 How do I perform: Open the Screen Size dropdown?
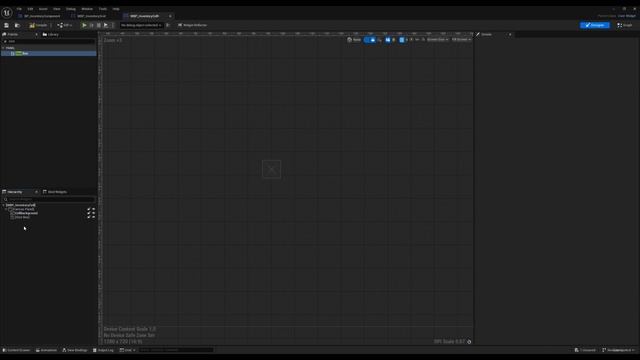click(x=438, y=40)
